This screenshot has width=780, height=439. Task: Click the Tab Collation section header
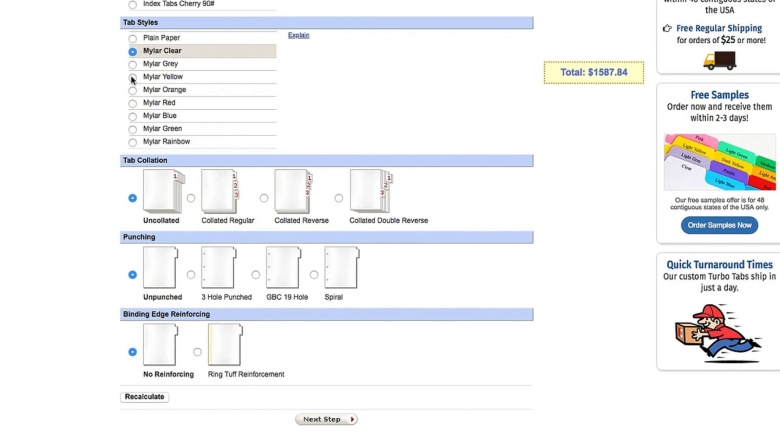(326, 161)
